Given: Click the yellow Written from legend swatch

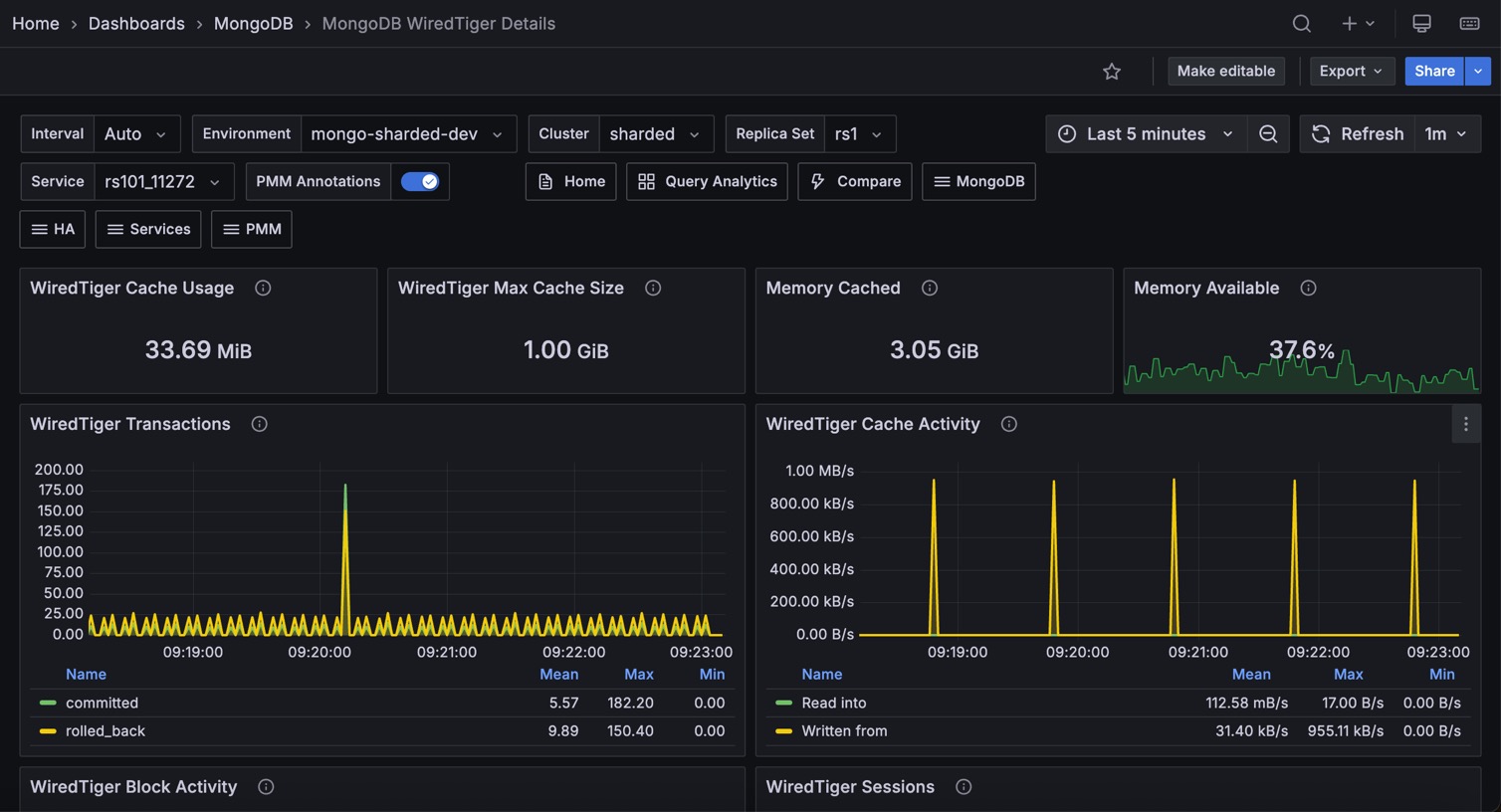Looking at the screenshot, I should (x=784, y=731).
